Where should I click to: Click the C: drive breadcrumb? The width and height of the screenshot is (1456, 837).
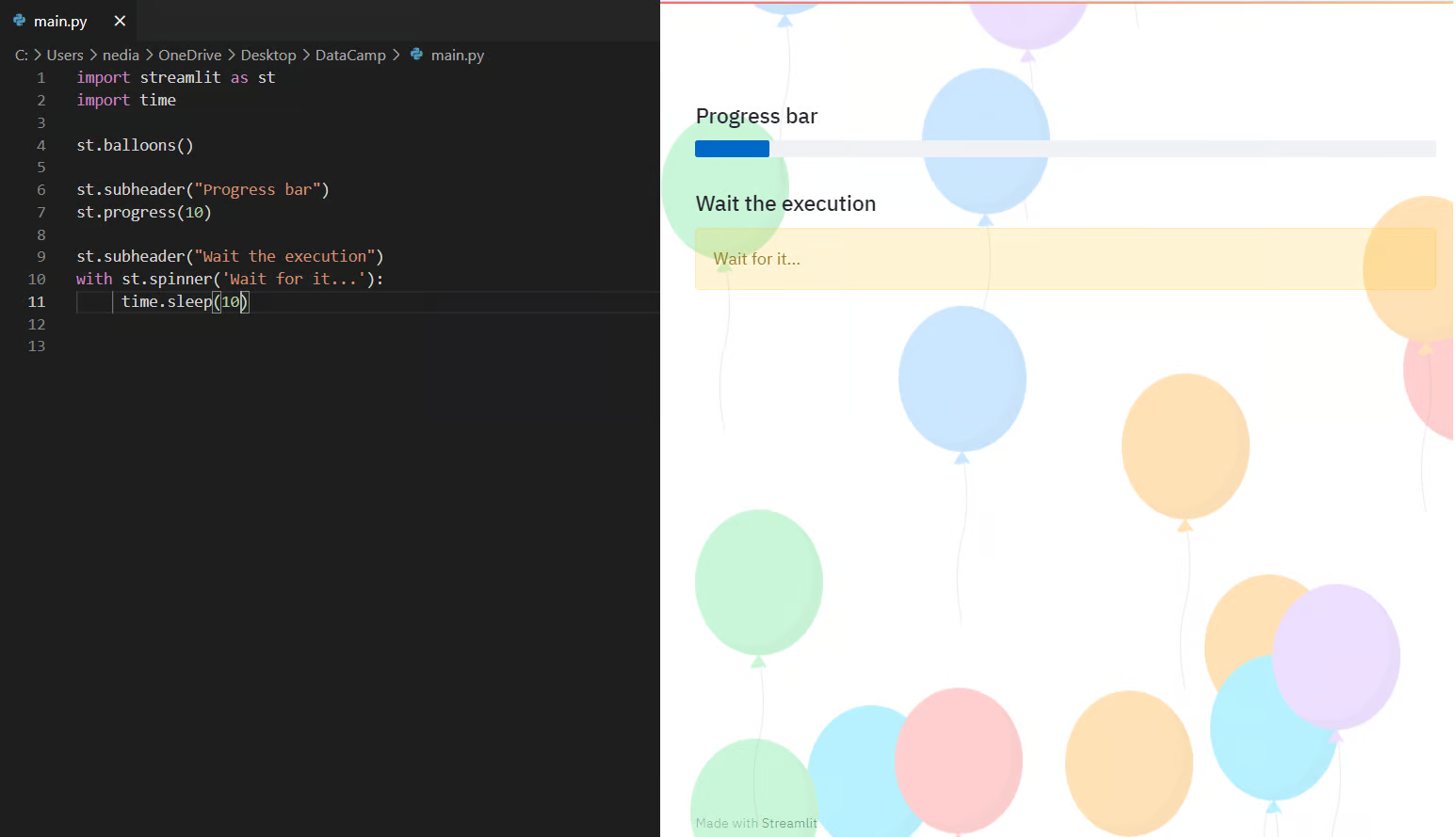pos(22,56)
